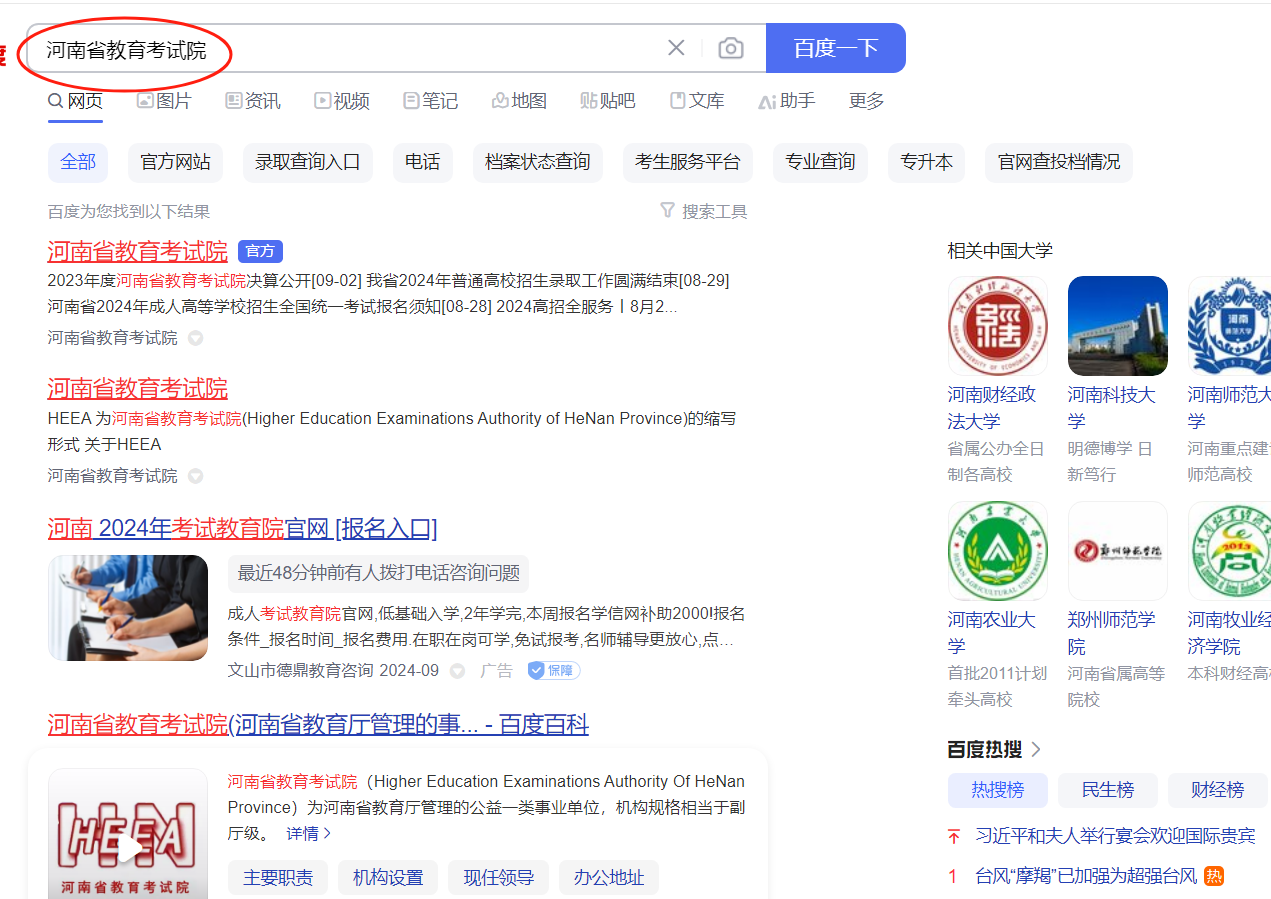The height and width of the screenshot is (899, 1271).
Task: Click Henan Agricultural University logo
Action: (x=997, y=551)
